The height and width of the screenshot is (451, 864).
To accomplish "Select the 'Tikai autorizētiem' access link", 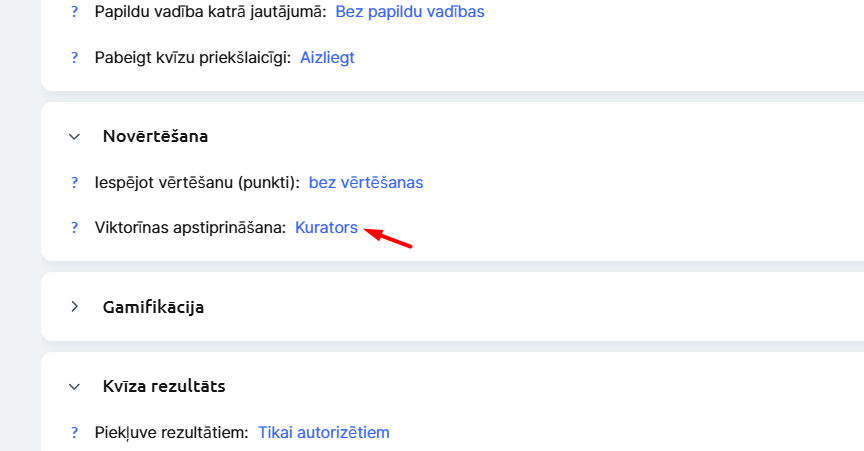I will [324, 433].
